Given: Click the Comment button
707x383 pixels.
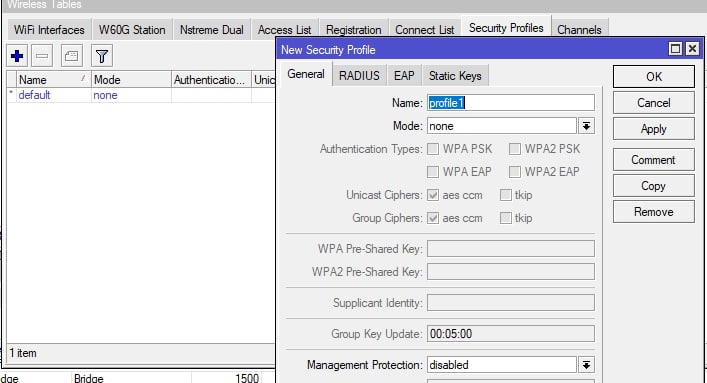Looking at the screenshot, I should [653, 160].
